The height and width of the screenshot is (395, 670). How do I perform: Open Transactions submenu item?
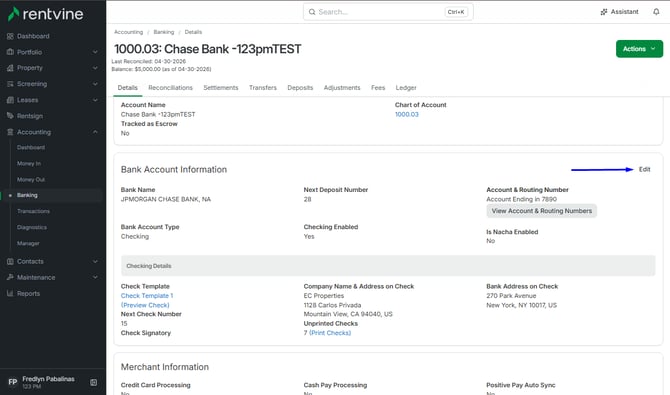pyautogui.click(x=33, y=211)
